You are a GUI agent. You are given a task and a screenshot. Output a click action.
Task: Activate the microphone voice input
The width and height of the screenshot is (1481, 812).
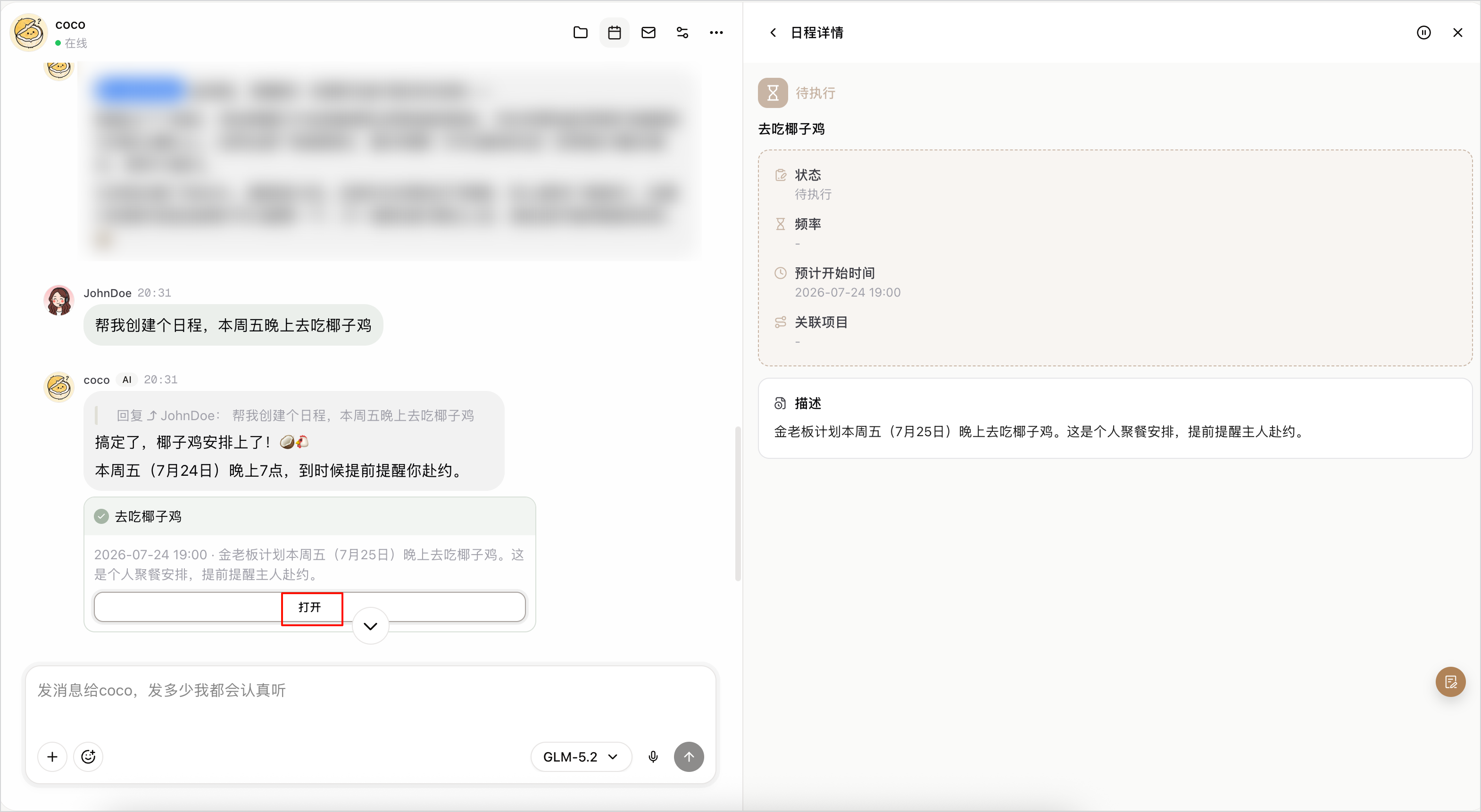(653, 757)
